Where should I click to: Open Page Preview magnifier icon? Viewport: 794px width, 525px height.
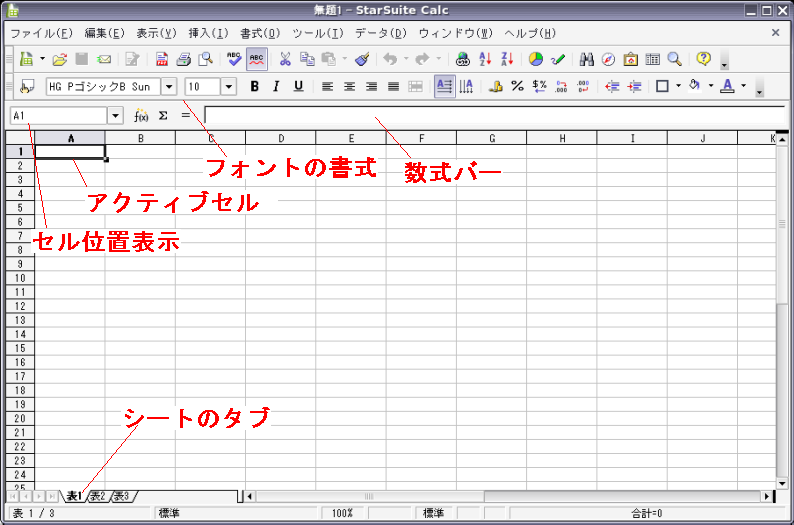point(206,59)
